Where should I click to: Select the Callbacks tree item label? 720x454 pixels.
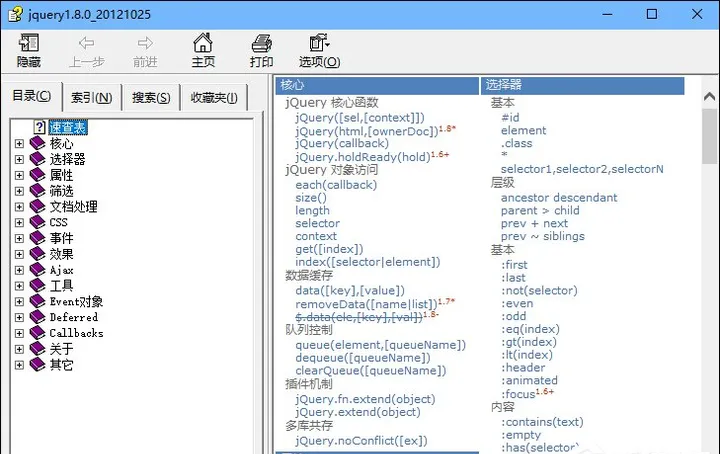76,333
